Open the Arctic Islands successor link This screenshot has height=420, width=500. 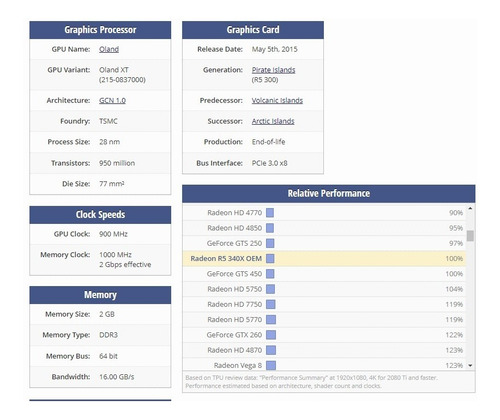click(x=273, y=121)
